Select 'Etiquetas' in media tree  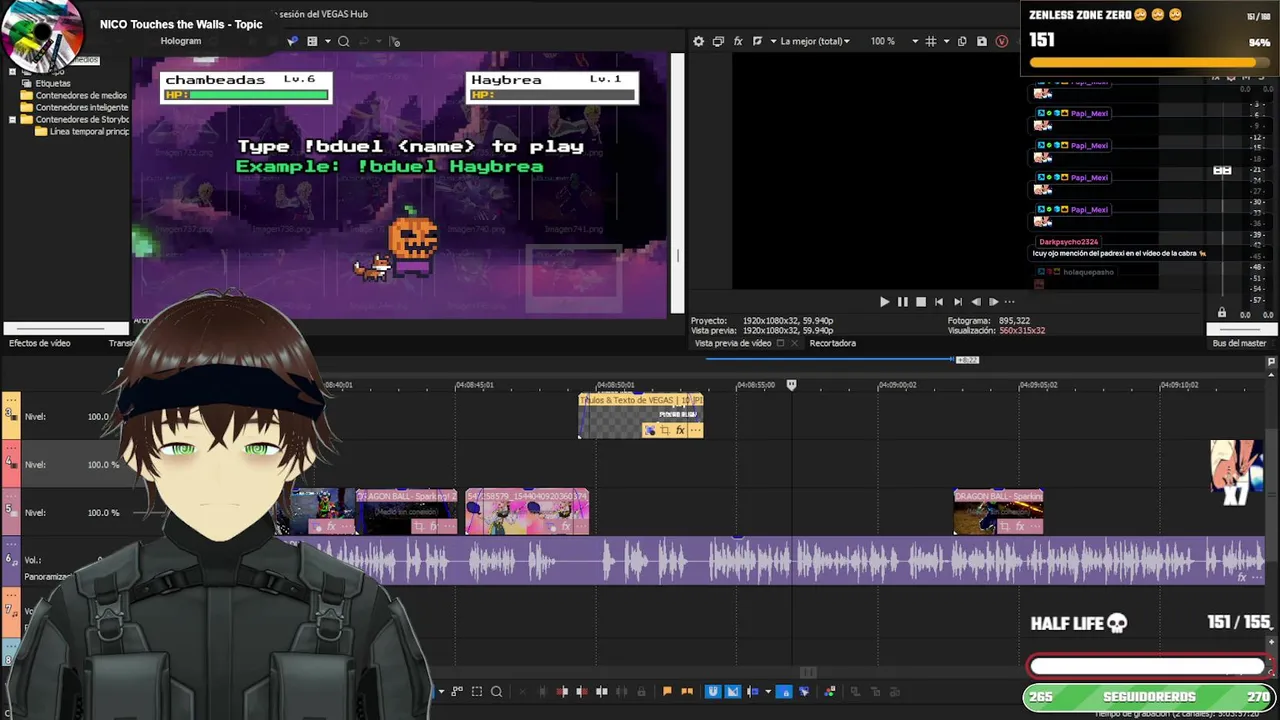coord(53,83)
